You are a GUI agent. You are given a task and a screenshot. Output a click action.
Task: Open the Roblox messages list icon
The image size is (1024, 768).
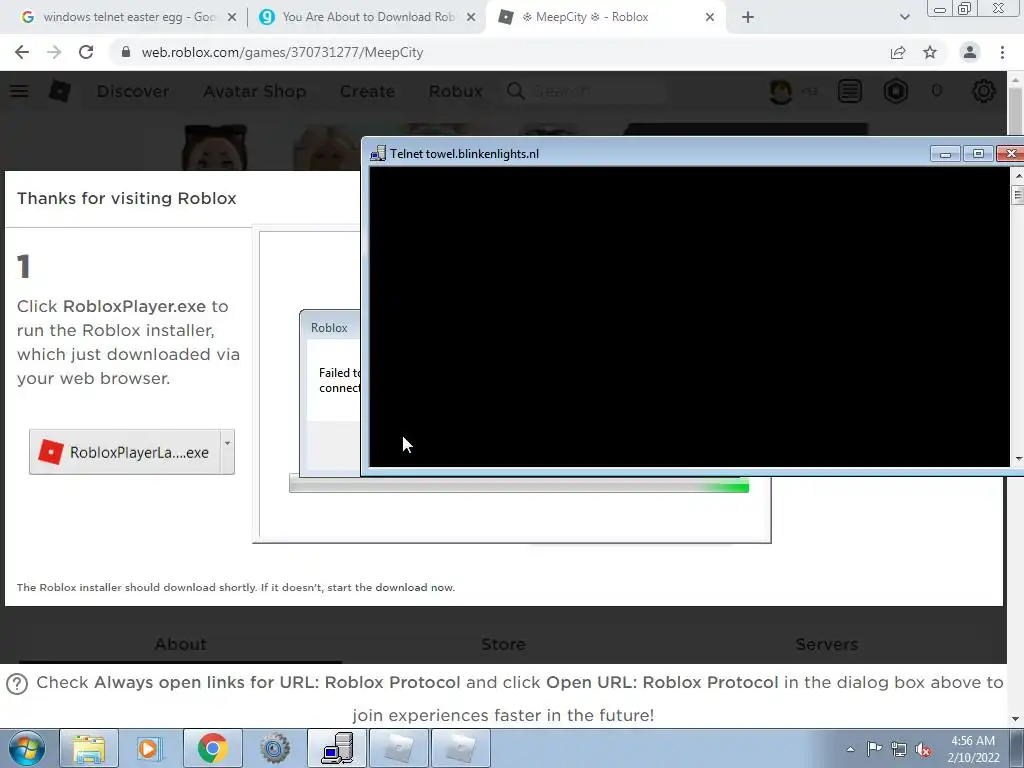850,91
